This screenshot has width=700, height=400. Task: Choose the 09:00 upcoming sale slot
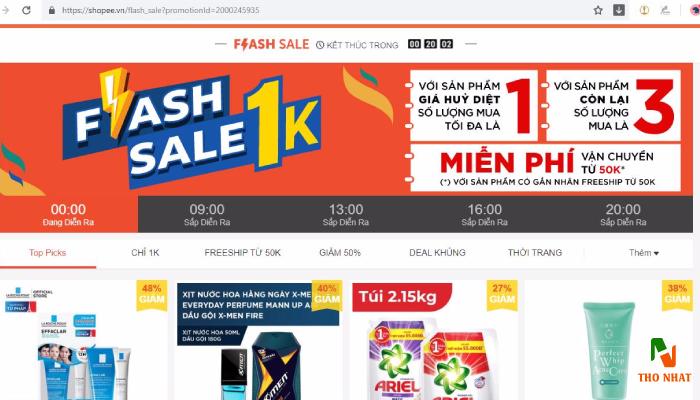coord(207,215)
